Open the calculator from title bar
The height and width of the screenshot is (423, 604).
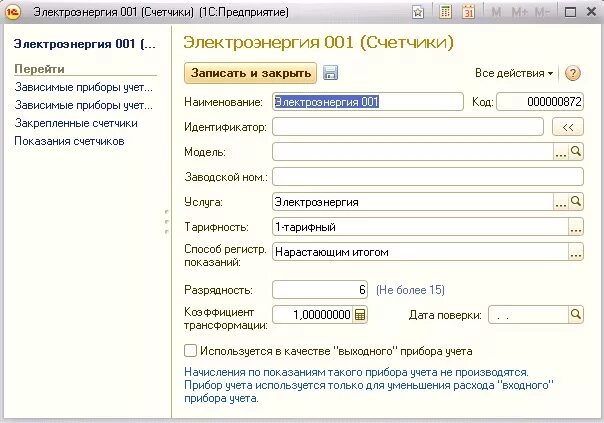click(x=445, y=12)
